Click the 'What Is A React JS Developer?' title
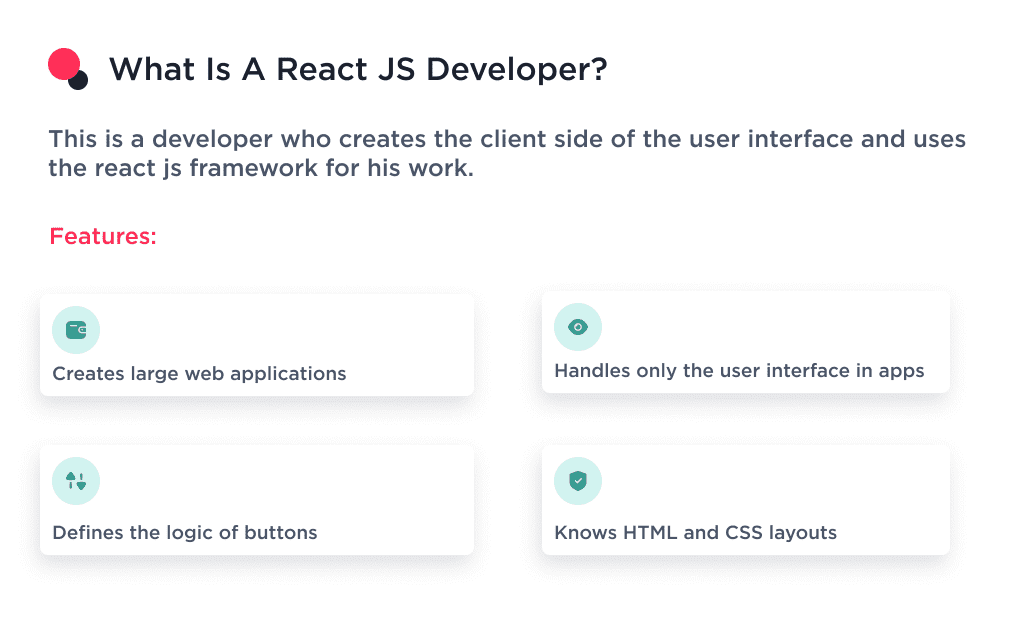Image resolution: width=1024 pixels, height=619 pixels. coord(360,68)
